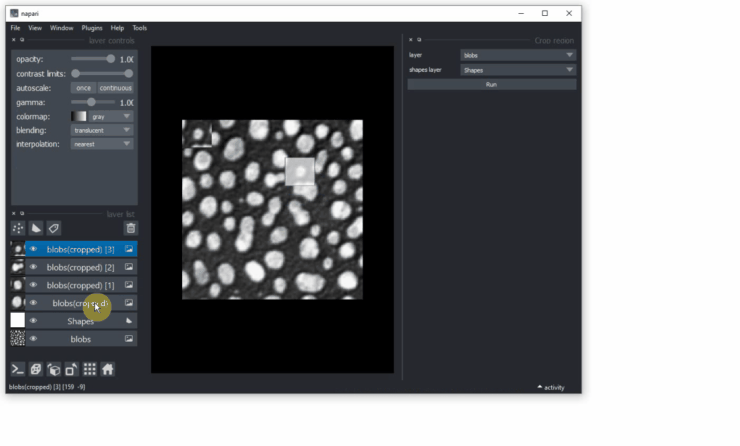Enable grid view mode

click(89, 369)
